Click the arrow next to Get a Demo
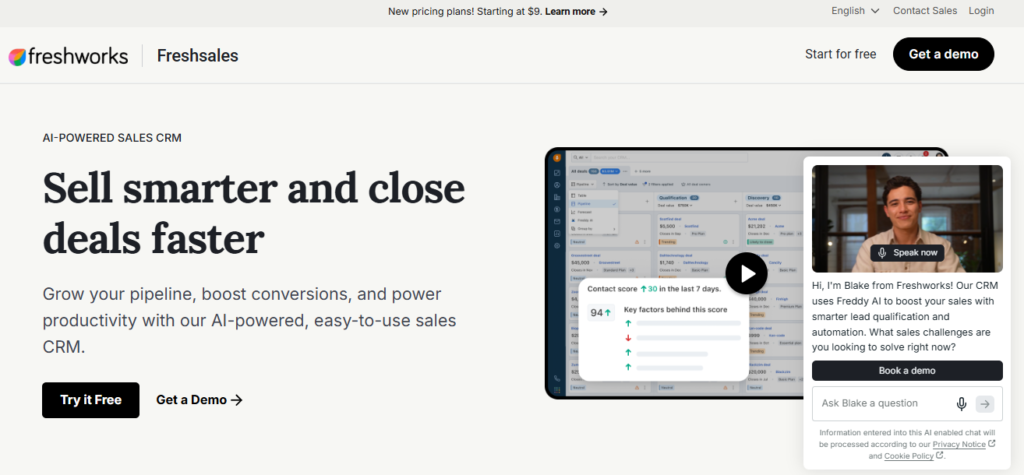 point(237,400)
